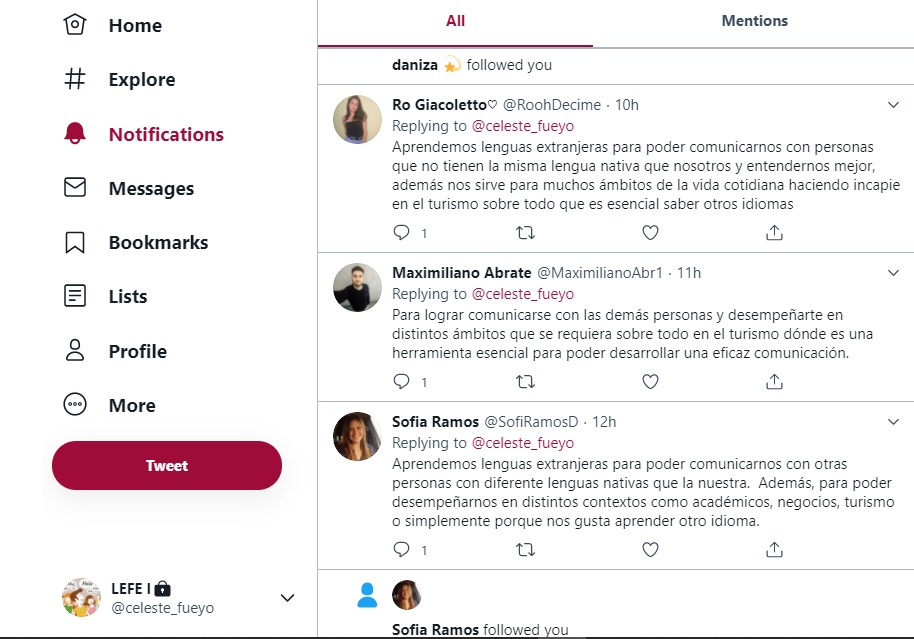The height and width of the screenshot is (639, 914).
Task: Expand the celeste_fueyo account switcher
Action: point(287,598)
